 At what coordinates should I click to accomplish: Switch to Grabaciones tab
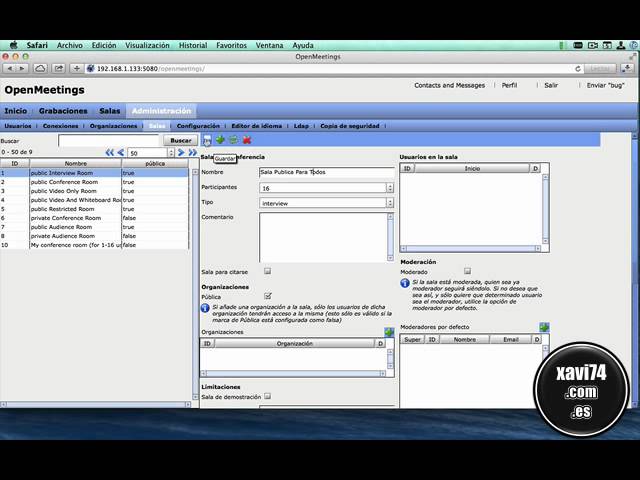tap(63, 111)
